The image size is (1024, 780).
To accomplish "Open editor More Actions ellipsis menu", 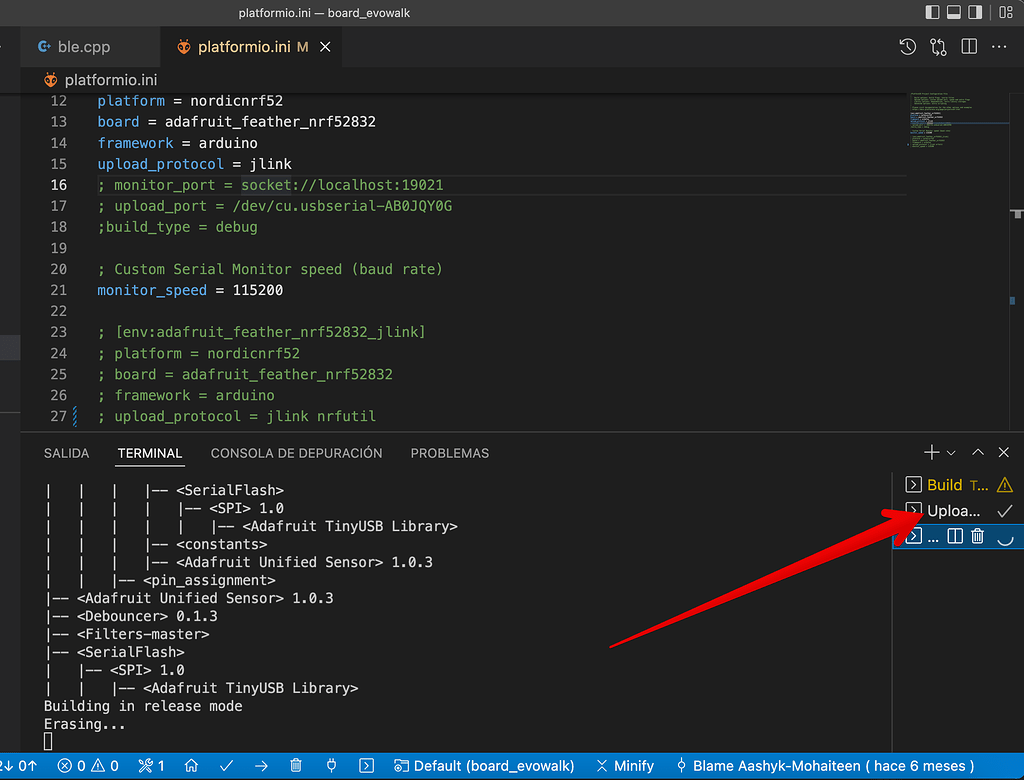I will coord(999,47).
